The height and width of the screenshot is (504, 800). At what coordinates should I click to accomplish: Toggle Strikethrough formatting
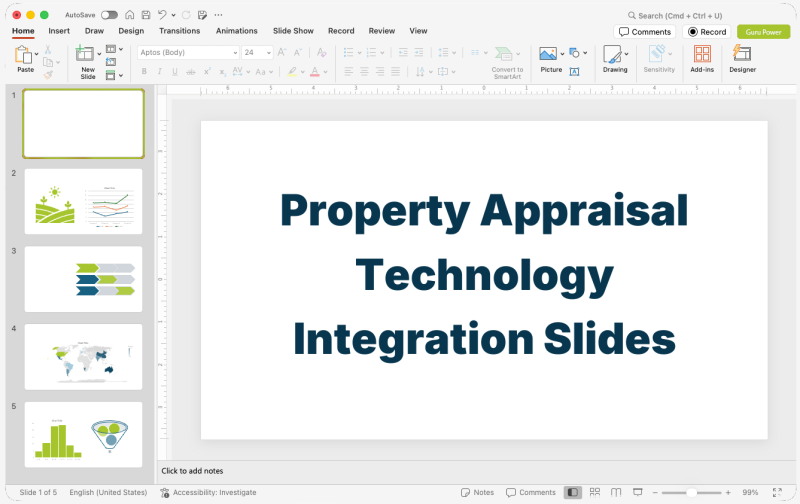[191, 72]
